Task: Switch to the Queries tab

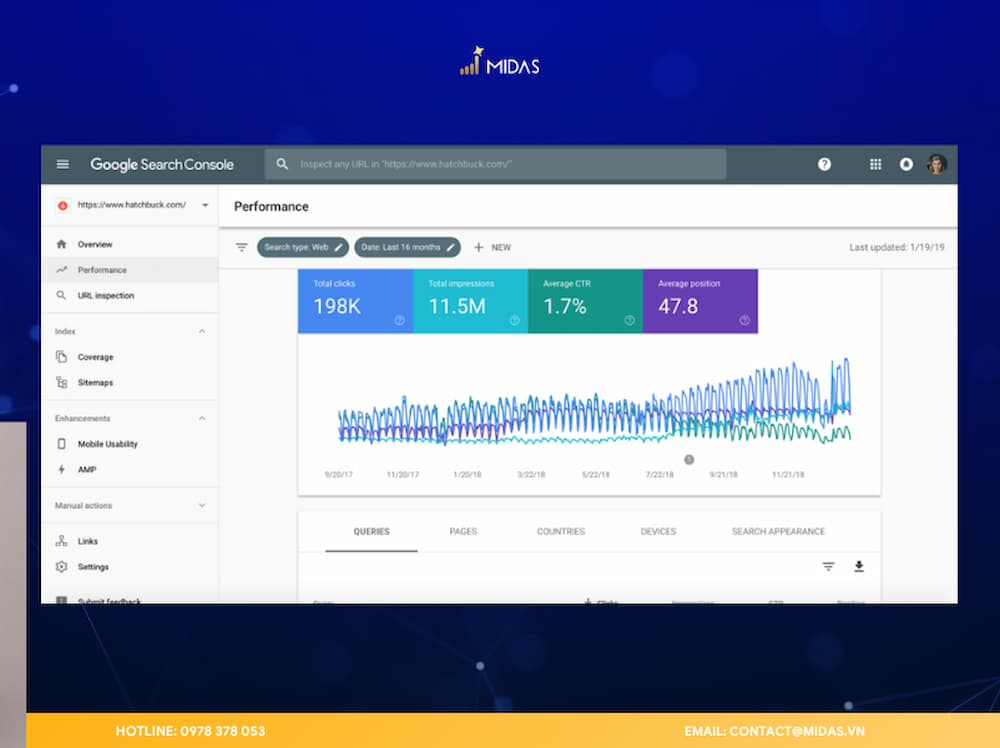Action: click(371, 531)
